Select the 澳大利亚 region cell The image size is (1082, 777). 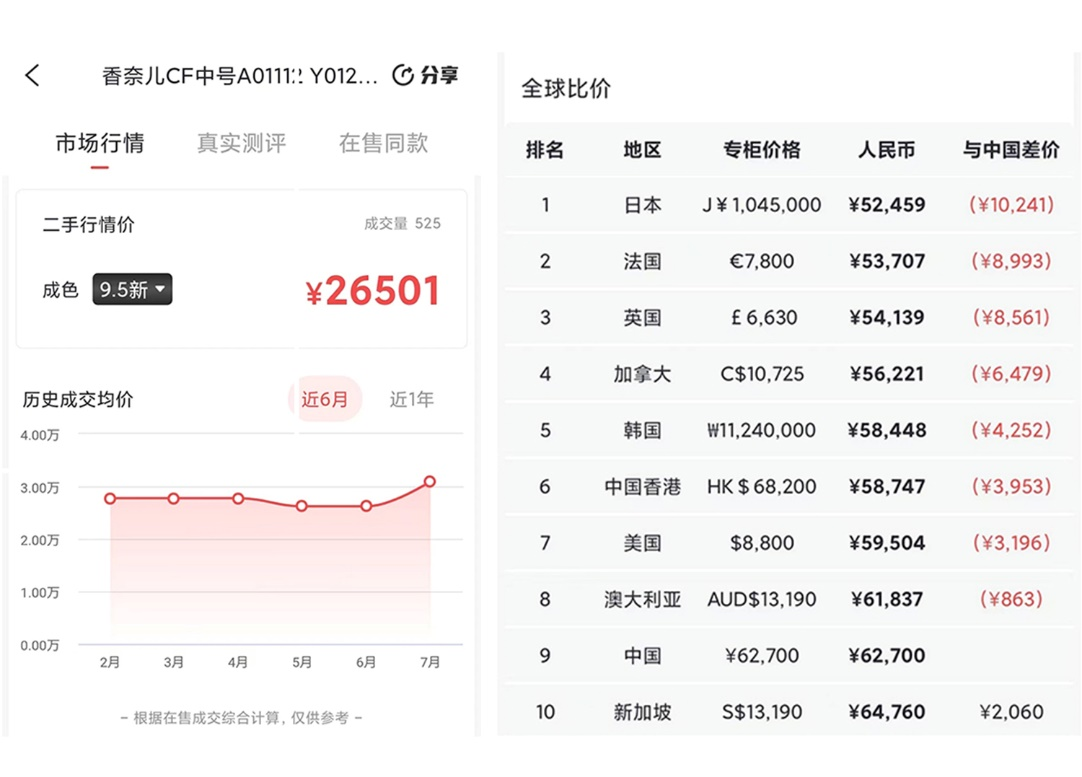642,600
